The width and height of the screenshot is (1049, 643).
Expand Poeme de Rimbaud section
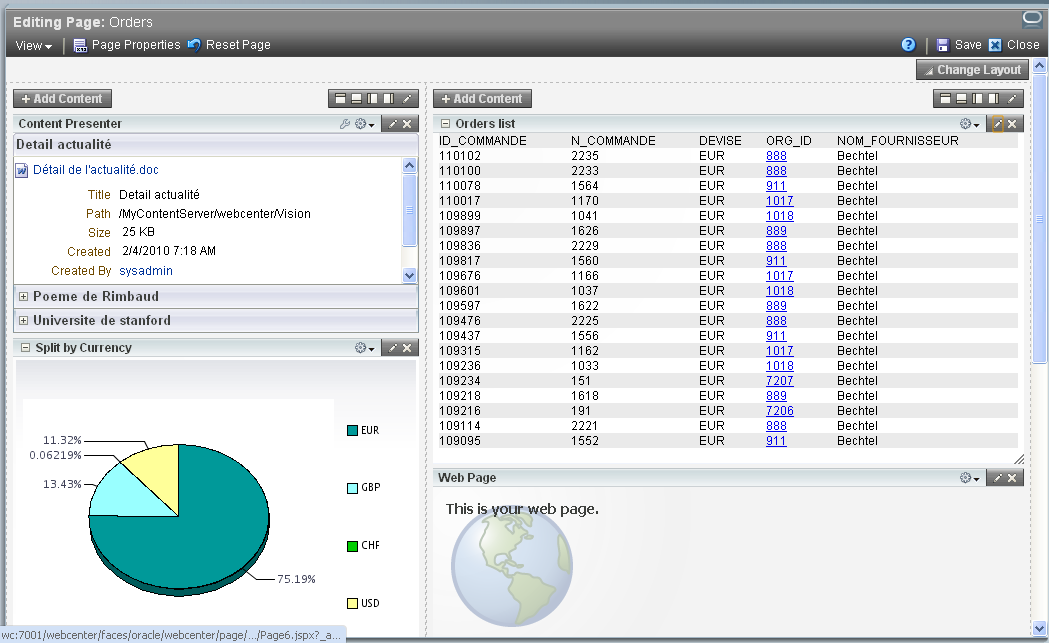[x=23, y=296]
